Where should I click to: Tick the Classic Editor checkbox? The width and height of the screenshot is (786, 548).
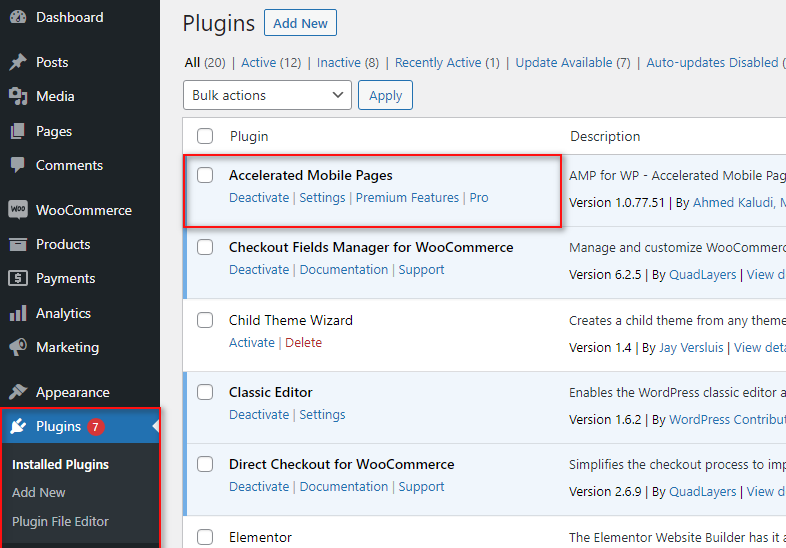[x=205, y=392]
